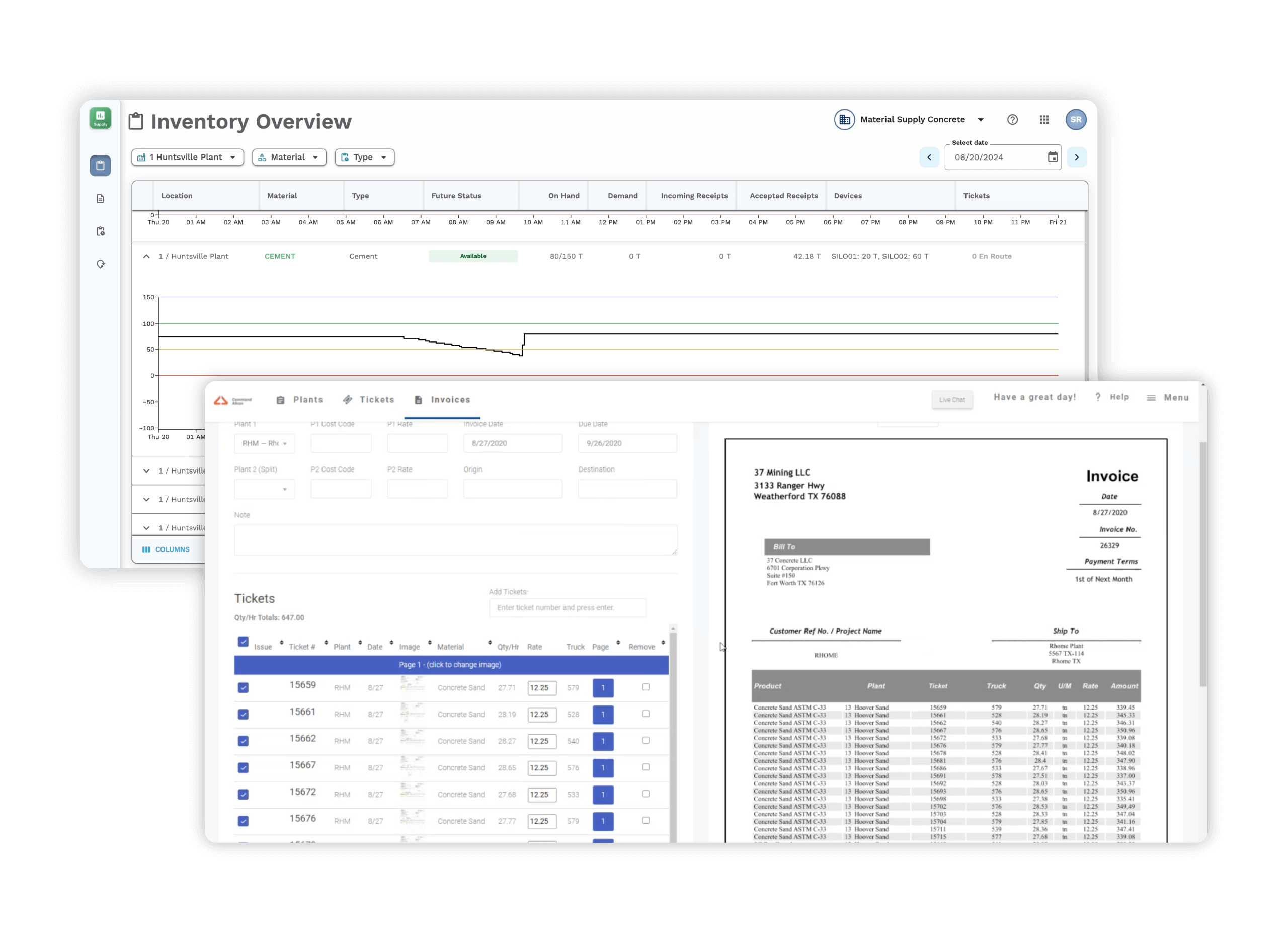Open the green Supply app icon in sidebar
1288x943 pixels.
pos(101,118)
